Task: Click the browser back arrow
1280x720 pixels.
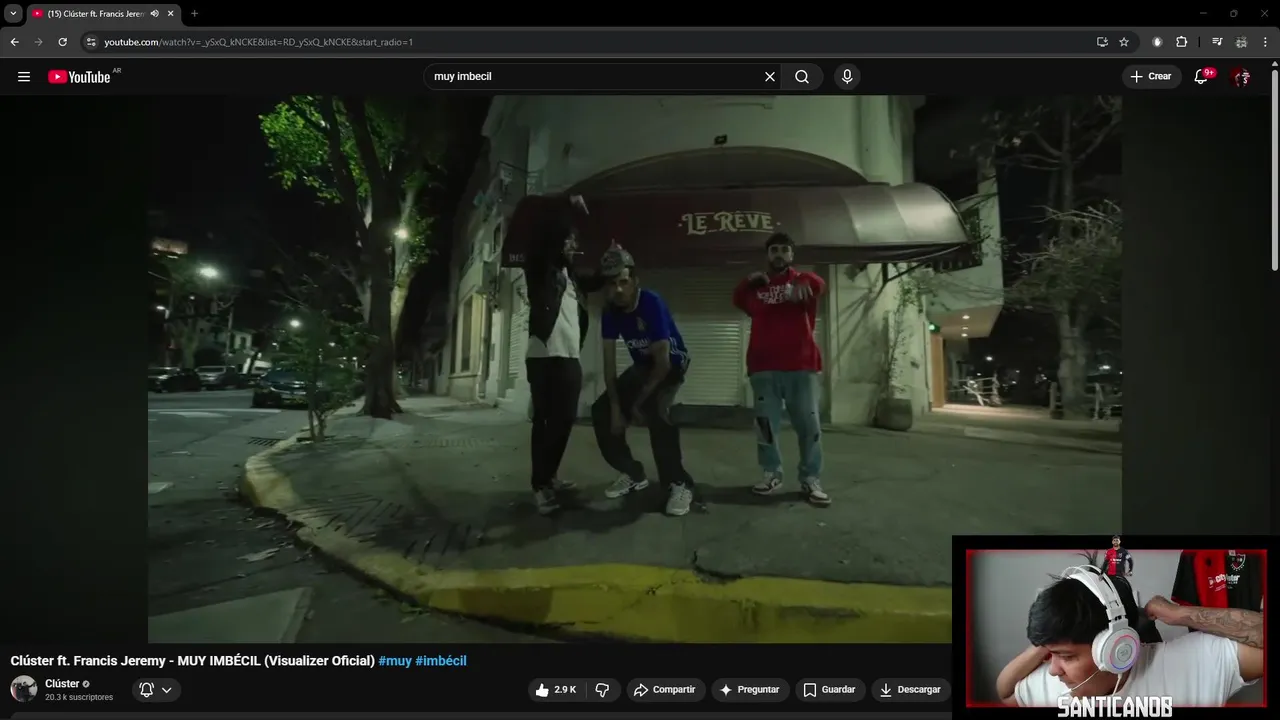Action: coord(14,42)
